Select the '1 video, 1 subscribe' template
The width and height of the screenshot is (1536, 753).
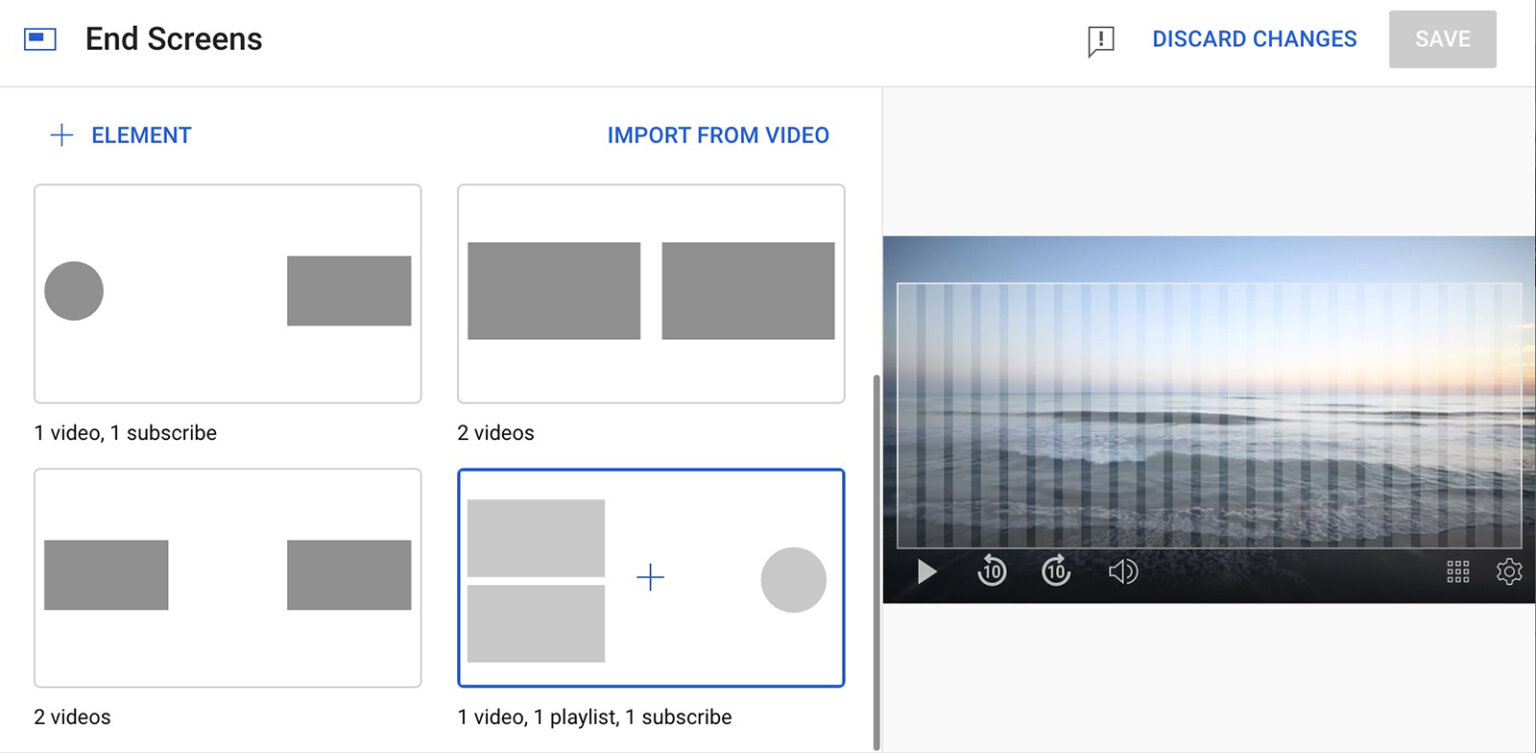(227, 292)
